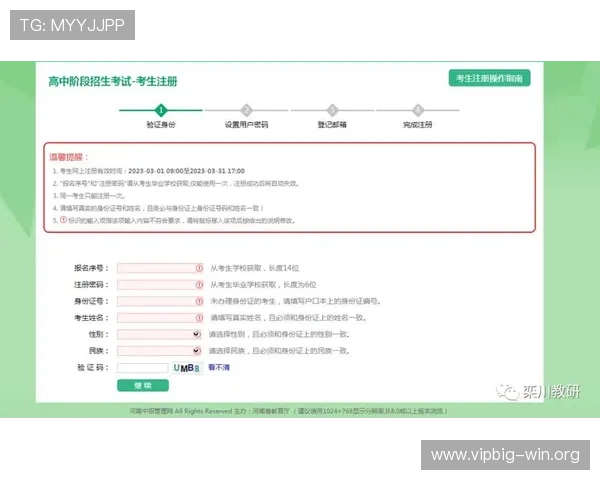Click the step label 设置用户密码
This screenshot has height=480, width=600.
[x=246, y=124]
